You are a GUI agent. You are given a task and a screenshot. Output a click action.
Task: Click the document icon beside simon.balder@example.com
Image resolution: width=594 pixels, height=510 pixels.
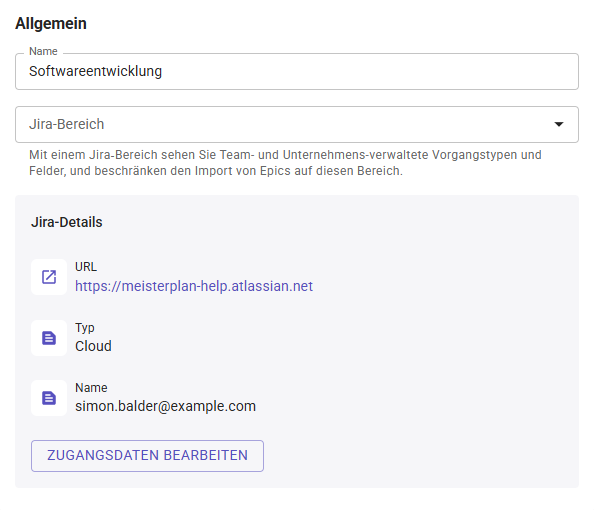(x=49, y=398)
